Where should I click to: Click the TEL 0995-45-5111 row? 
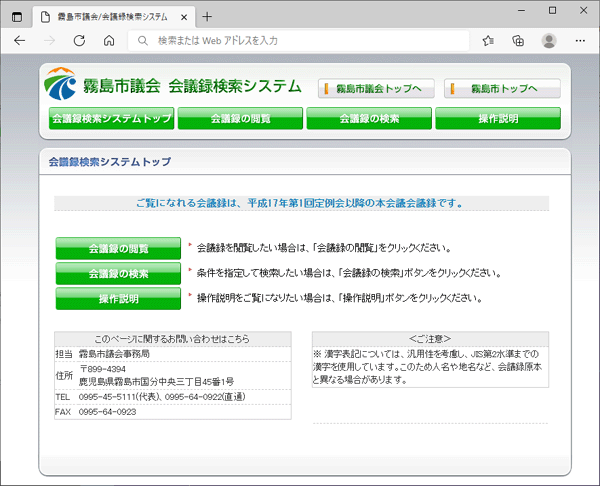(x=173, y=397)
